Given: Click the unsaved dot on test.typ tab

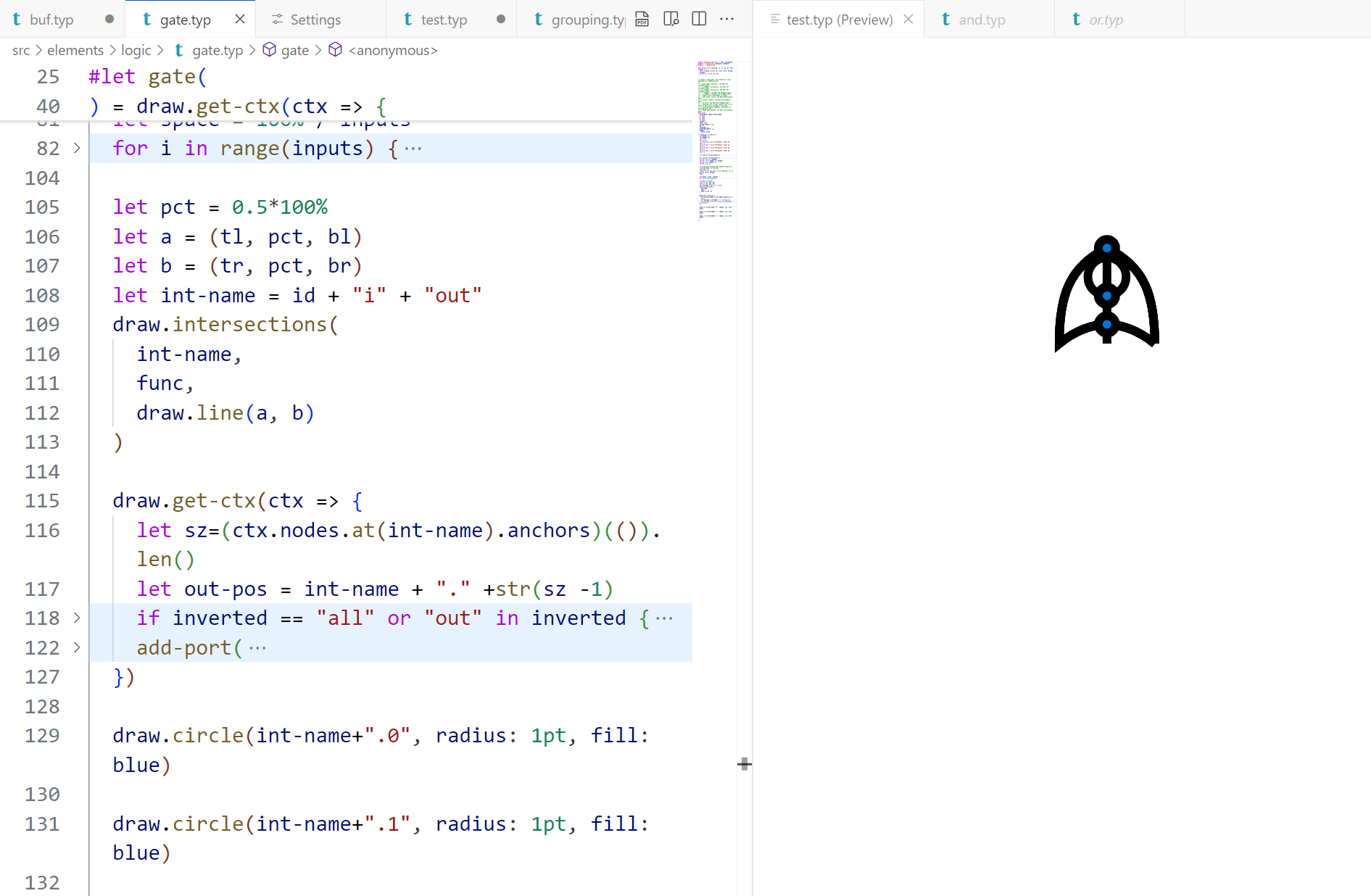Looking at the screenshot, I should 501,20.
